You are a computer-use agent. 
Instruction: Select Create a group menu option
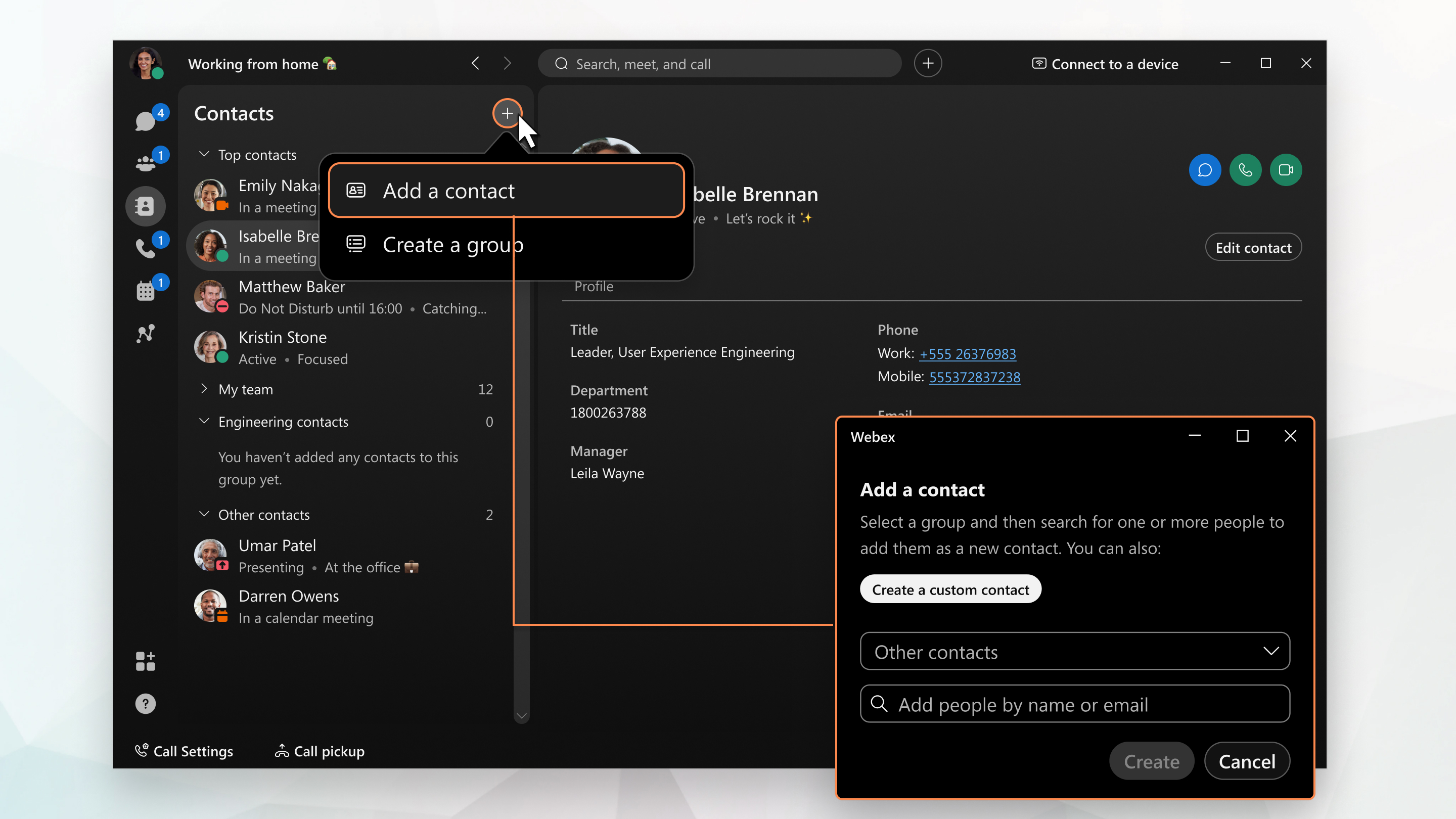pyautogui.click(x=452, y=244)
